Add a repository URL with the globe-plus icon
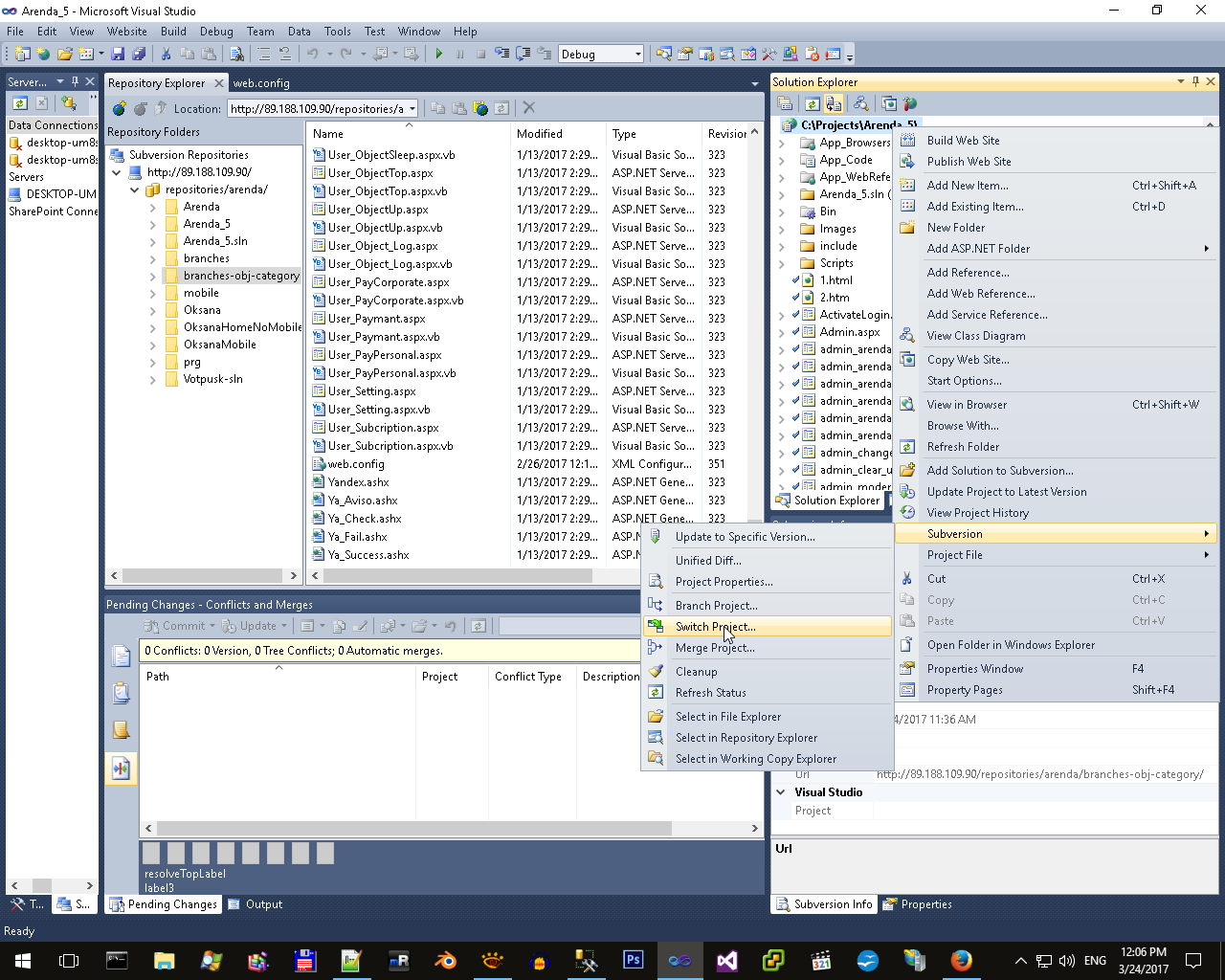This screenshot has height=980, width=1225. [x=119, y=108]
